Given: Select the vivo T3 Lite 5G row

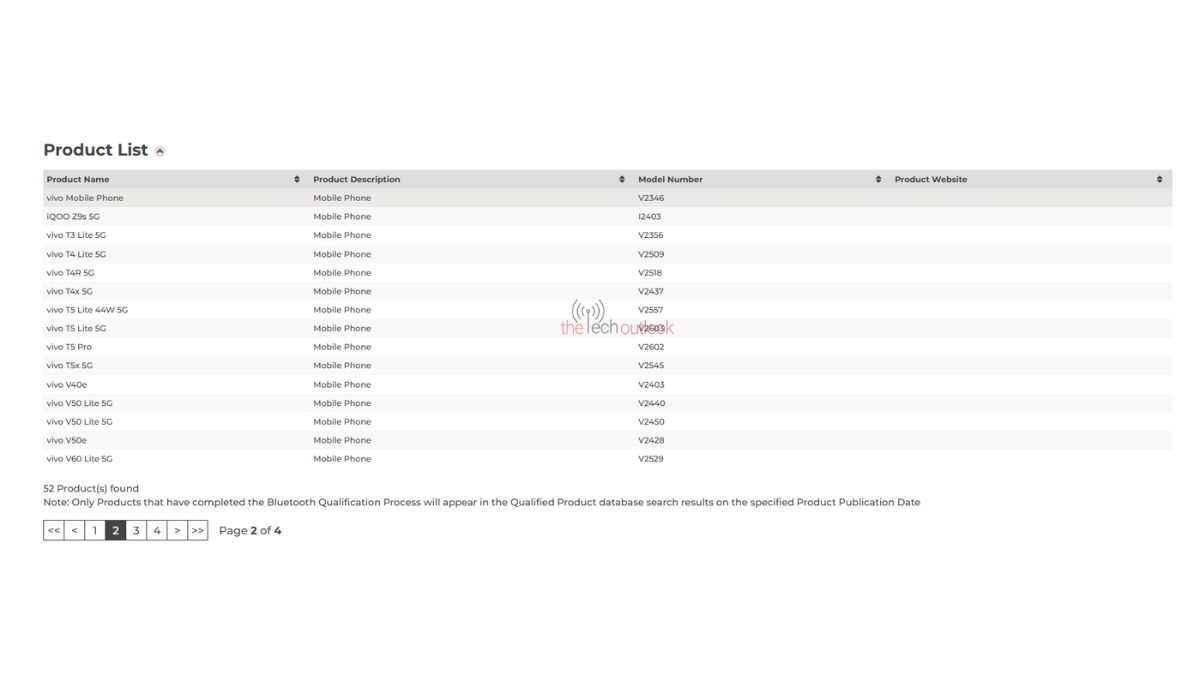Looking at the screenshot, I should (x=76, y=236).
